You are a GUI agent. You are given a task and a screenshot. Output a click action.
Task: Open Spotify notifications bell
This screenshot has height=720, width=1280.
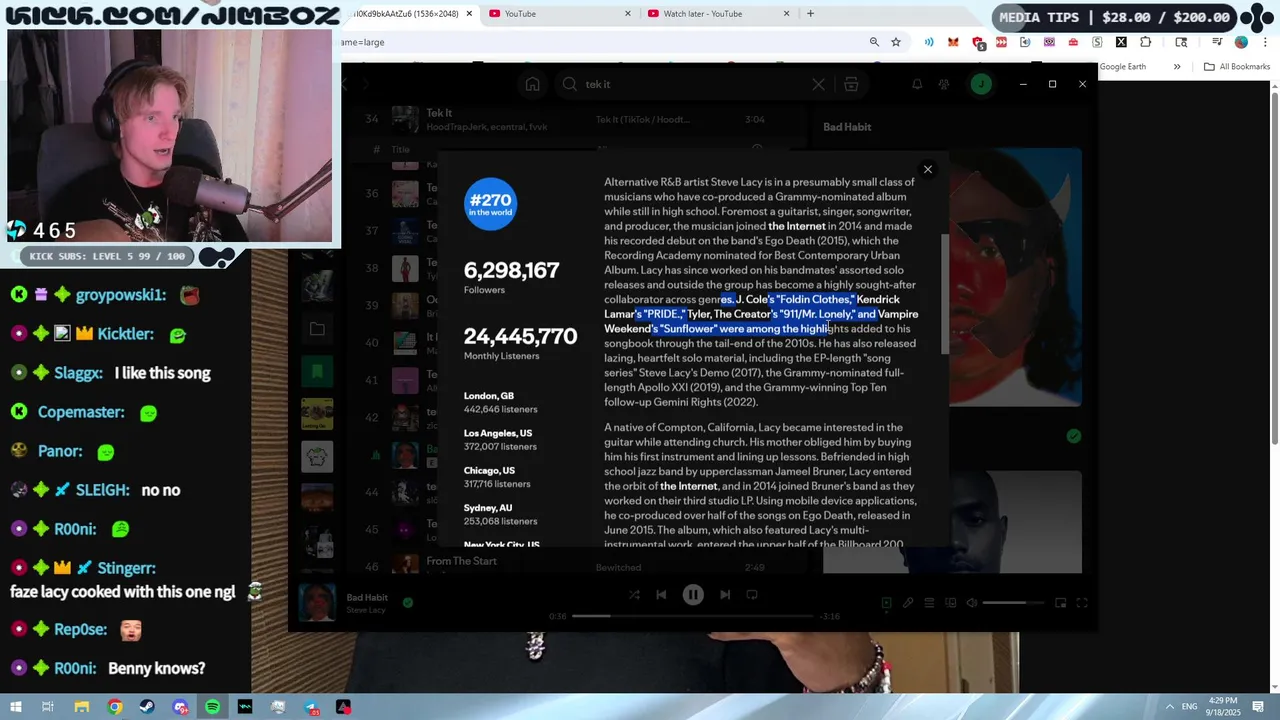point(916,84)
